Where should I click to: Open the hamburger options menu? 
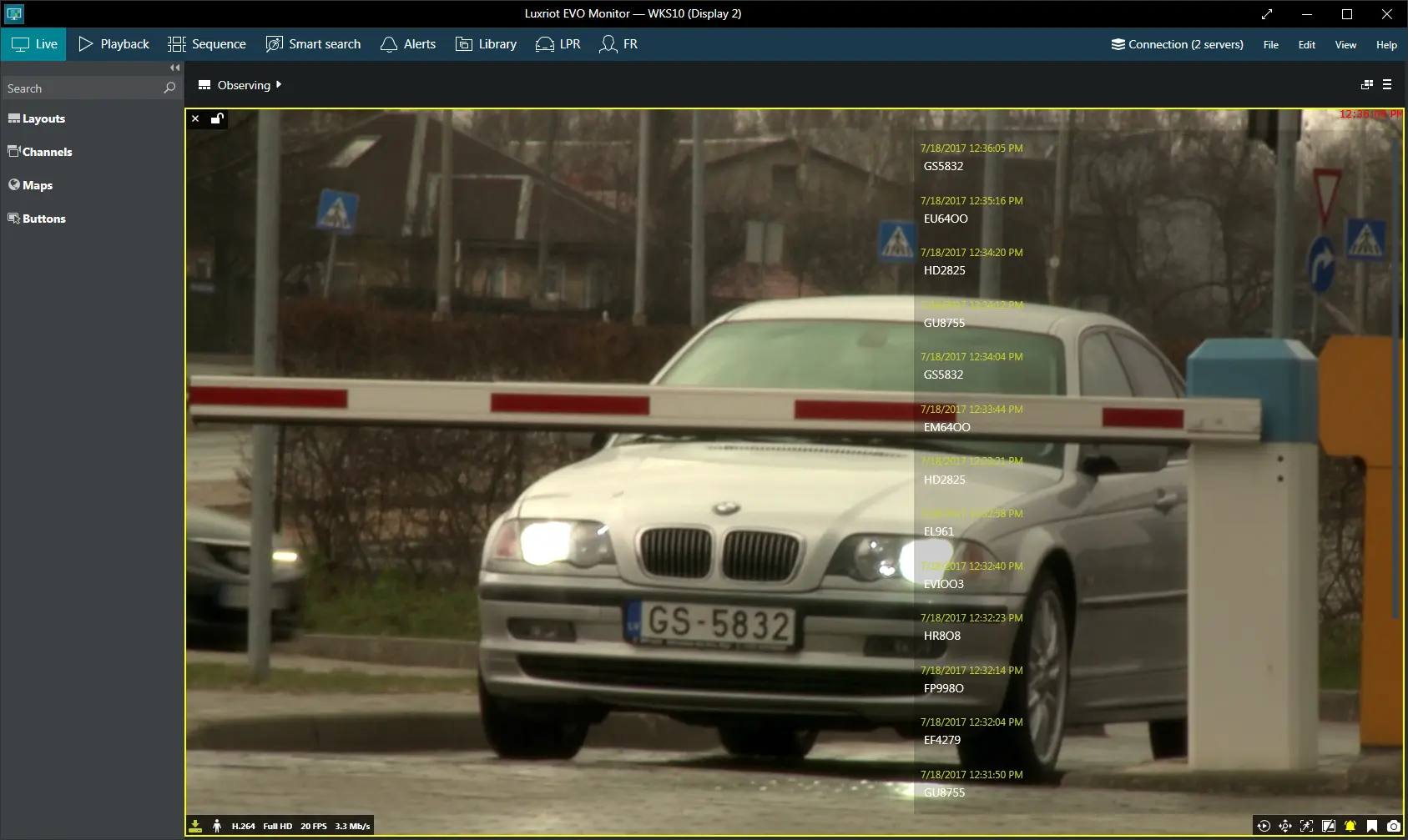(1387, 85)
